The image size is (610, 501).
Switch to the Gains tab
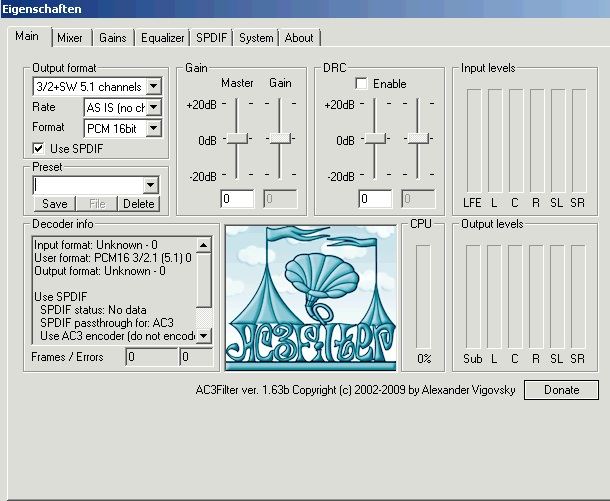tap(112, 38)
